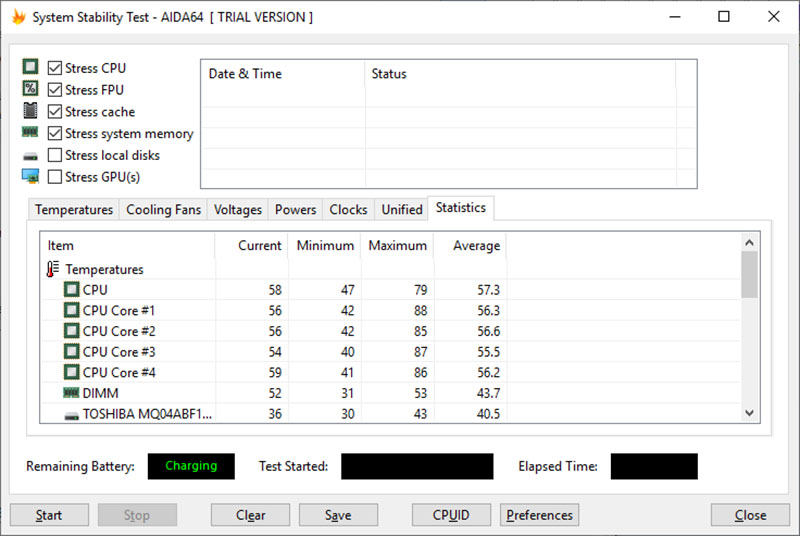800x536 pixels.
Task: Click the black Test Started field
Action: [417, 466]
